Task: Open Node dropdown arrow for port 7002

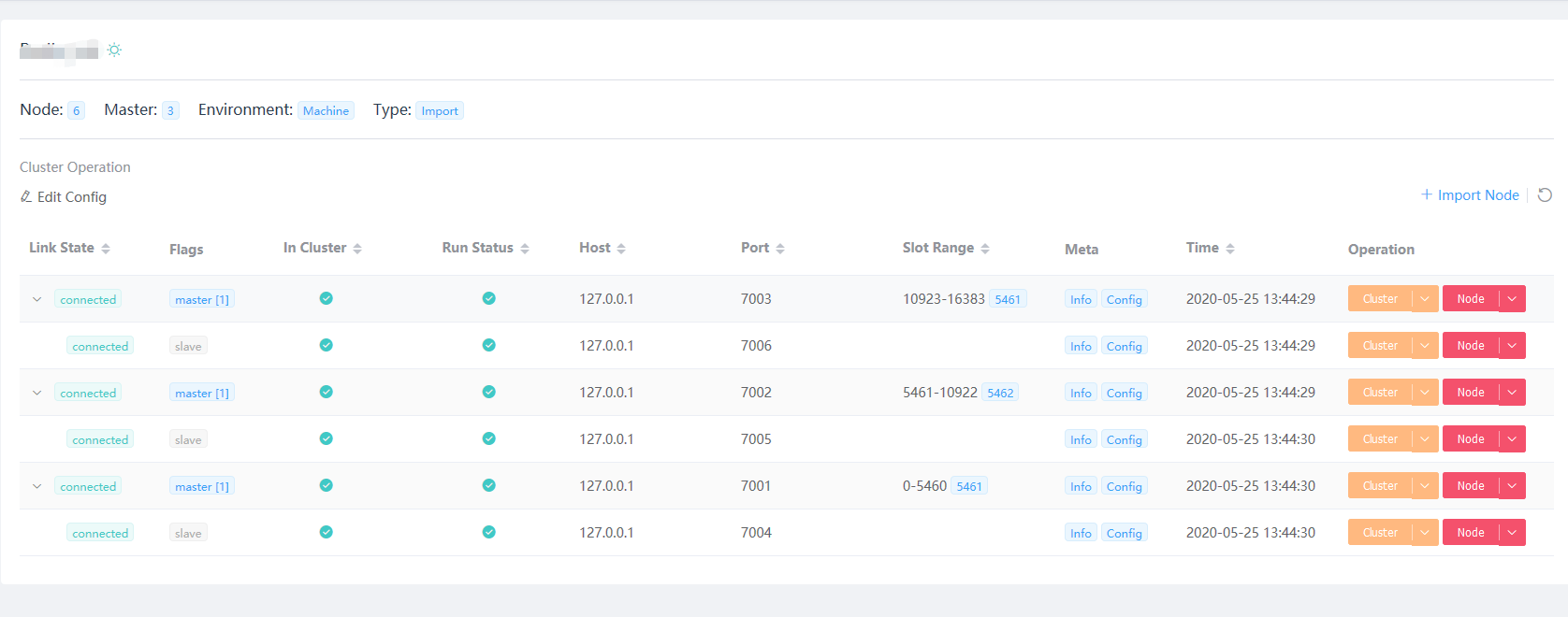Action: (x=1512, y=393)
